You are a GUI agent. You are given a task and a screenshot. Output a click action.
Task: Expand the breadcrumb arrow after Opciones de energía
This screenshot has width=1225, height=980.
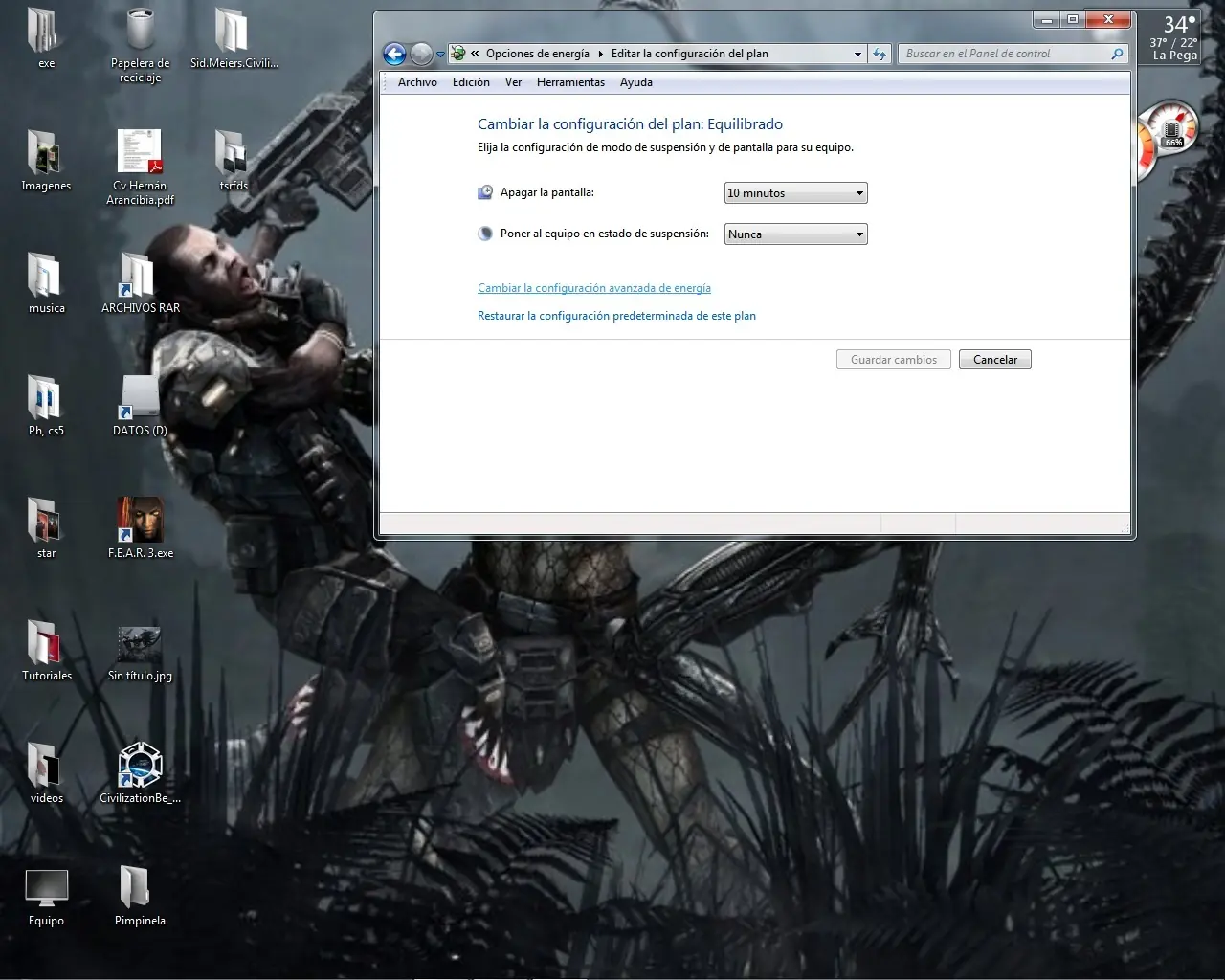pyautogui.click(x=601, y=54)
